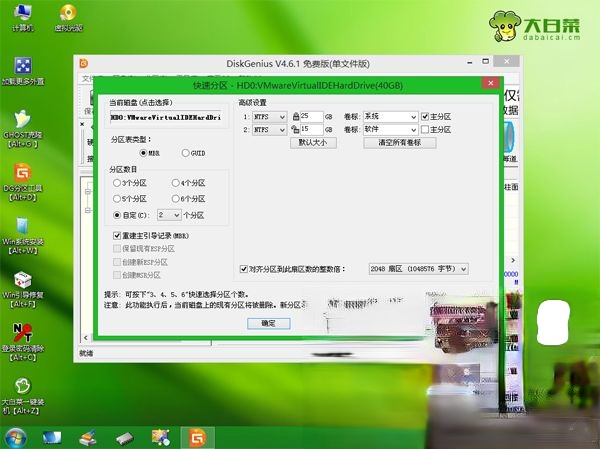
Task: Open partition 1 NTFS file system dropdown
Action: click(269, 117)
